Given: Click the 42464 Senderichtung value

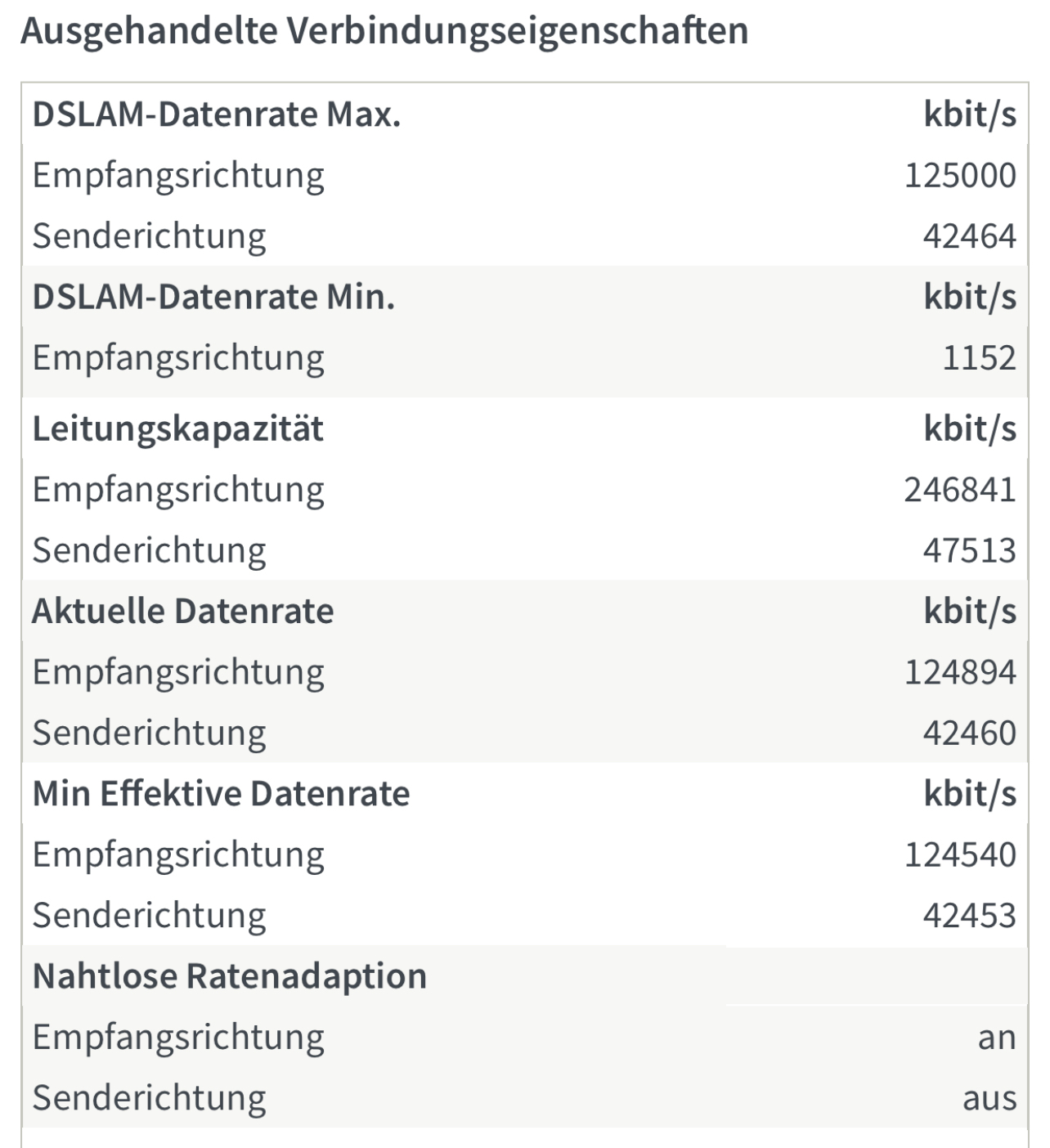Looking at the screenshot, I should click(x=970, y=235).
